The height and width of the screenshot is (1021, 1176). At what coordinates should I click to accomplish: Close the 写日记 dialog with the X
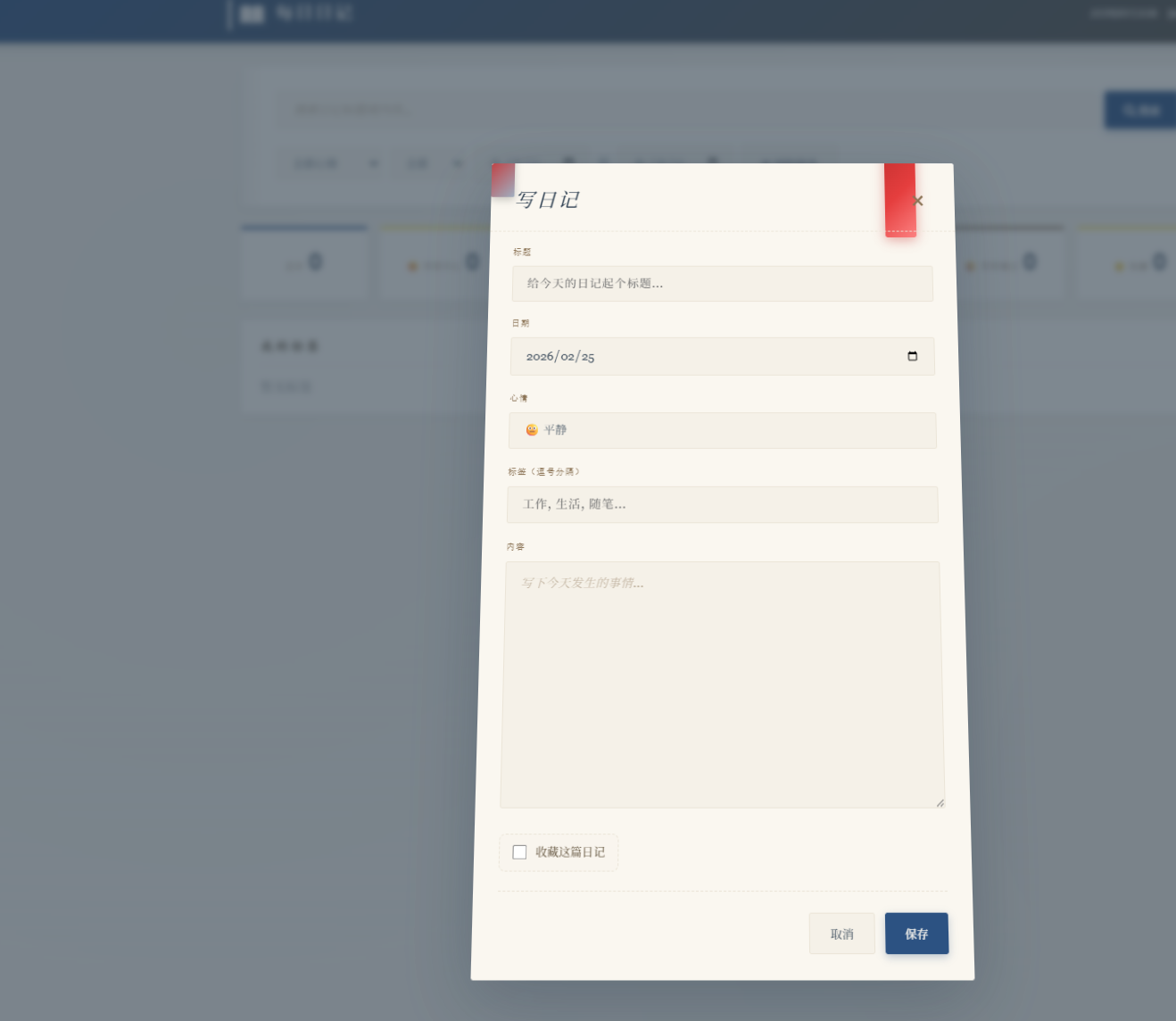pyautogui.click(x=919, y=201)
